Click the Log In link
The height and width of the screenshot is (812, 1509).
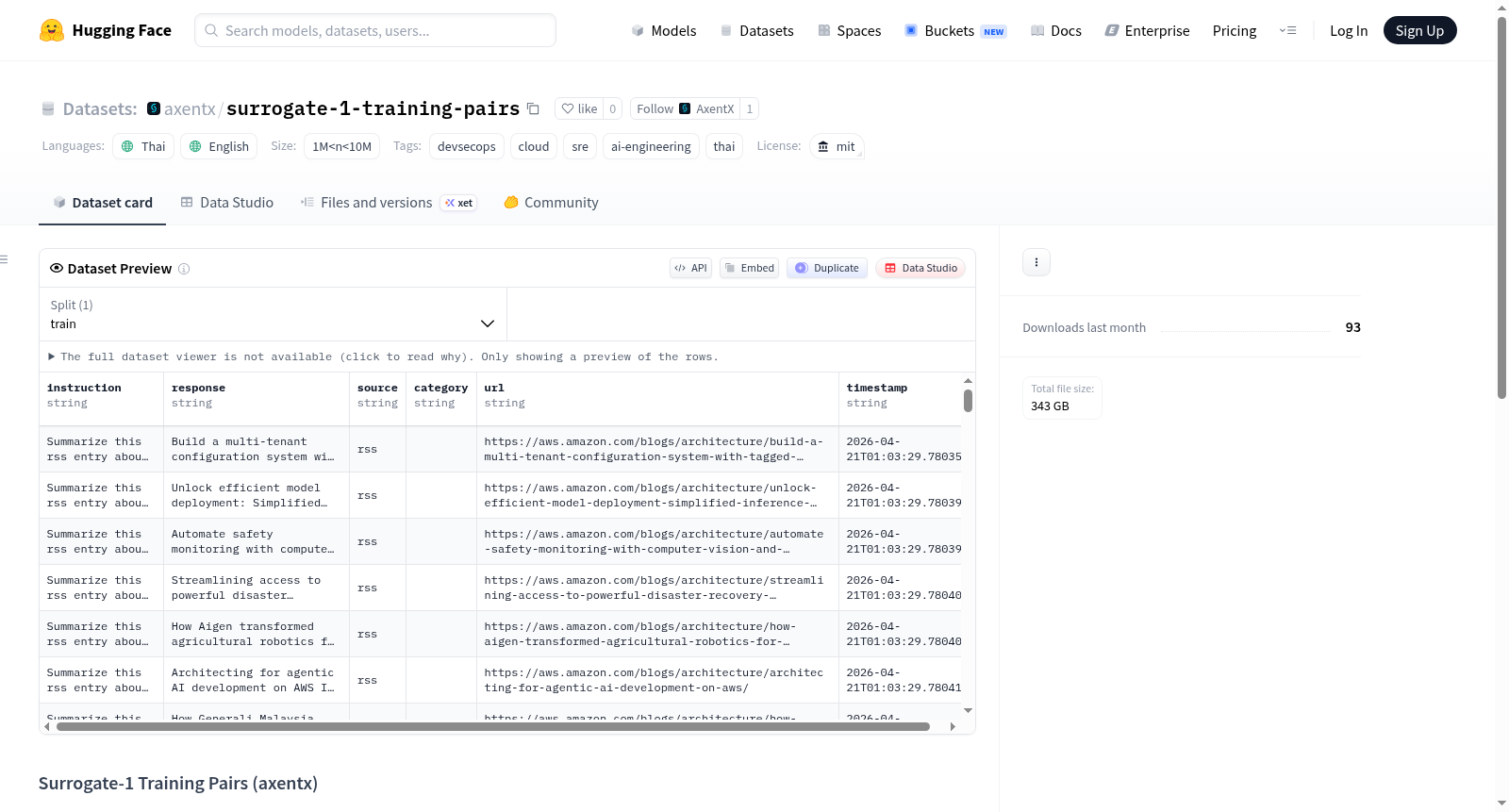(x=1349, y=30)
